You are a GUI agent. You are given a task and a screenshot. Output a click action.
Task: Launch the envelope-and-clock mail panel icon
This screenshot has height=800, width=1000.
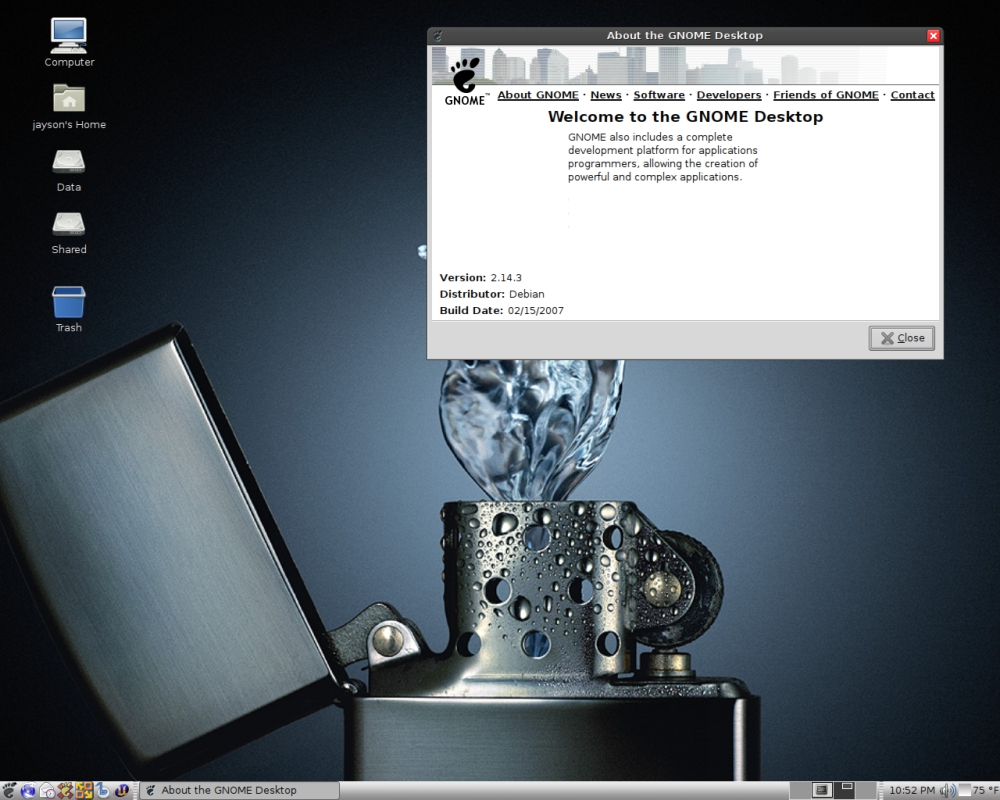[x=47, y=791]
